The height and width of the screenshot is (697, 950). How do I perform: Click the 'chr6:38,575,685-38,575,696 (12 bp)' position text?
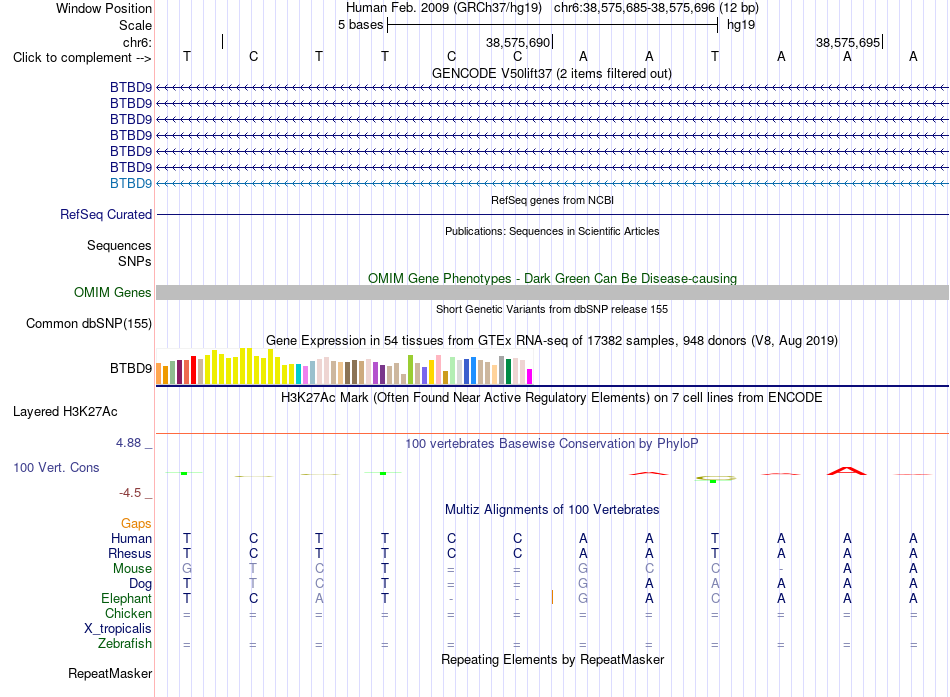tap(656, 8)
